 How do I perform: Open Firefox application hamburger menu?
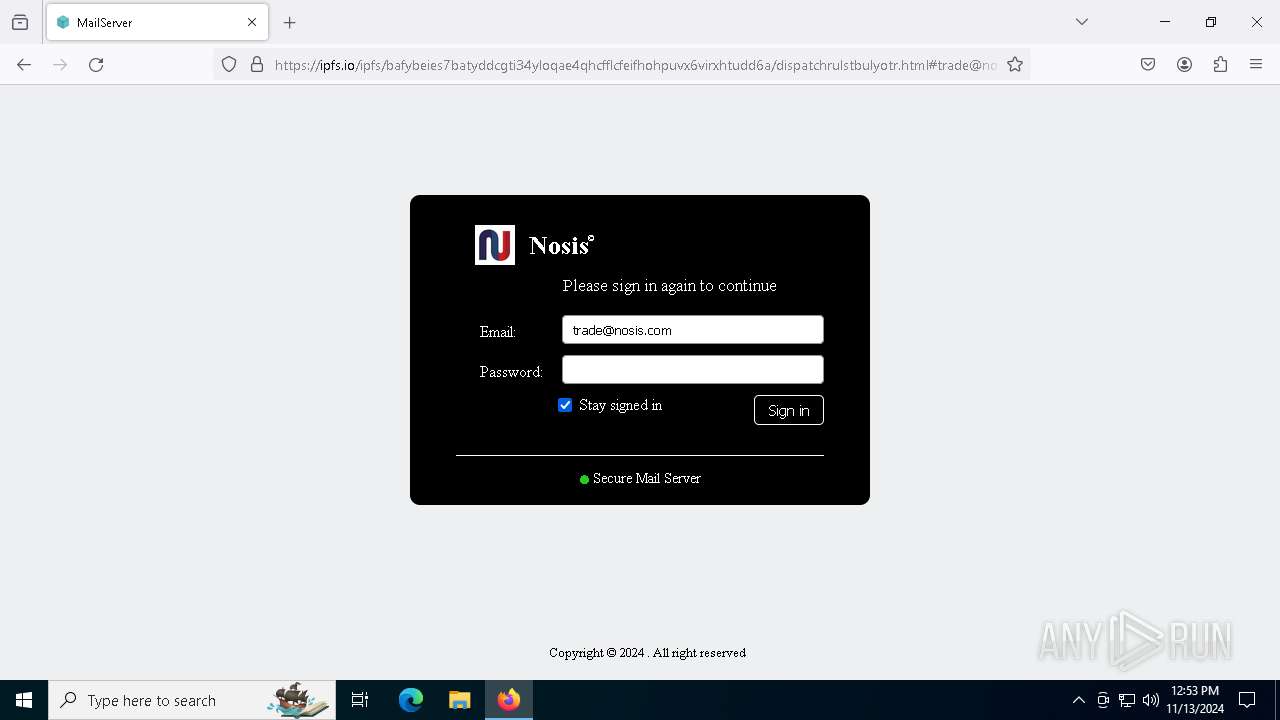[x=1256, y=65]
